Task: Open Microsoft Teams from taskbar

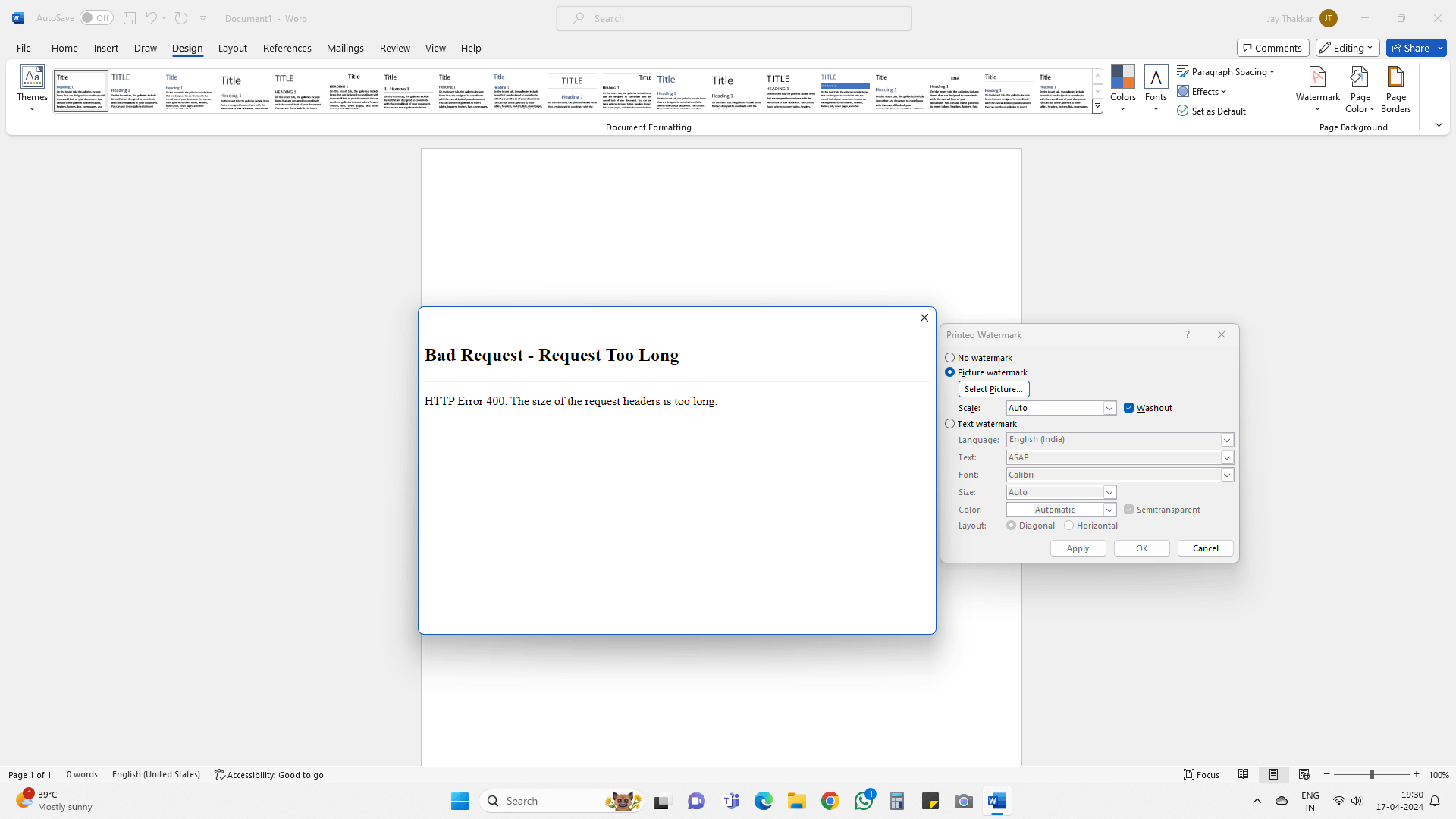Action: (732, 801)
